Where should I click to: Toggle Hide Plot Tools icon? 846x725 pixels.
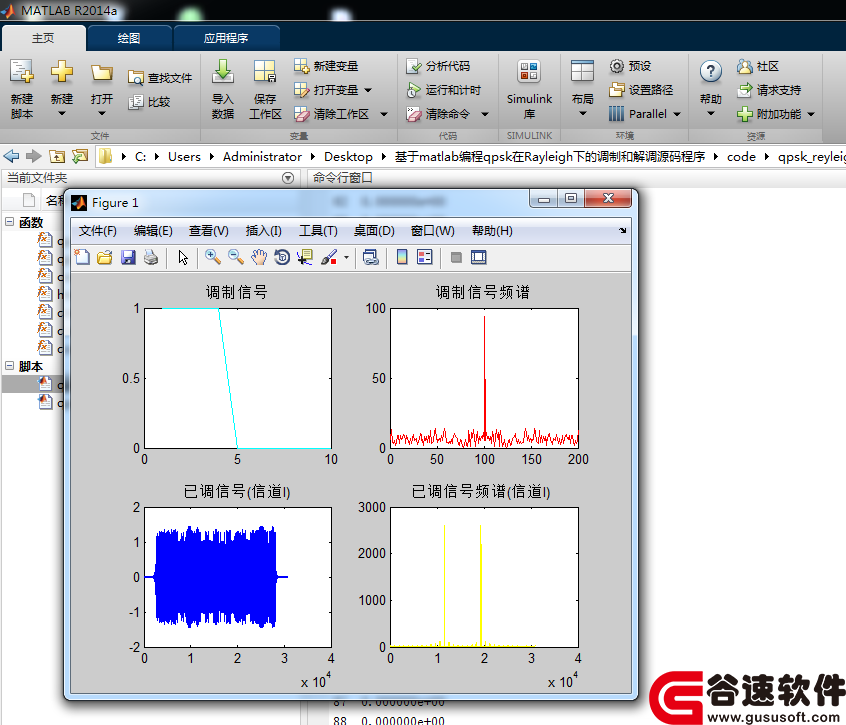[456, 257]
